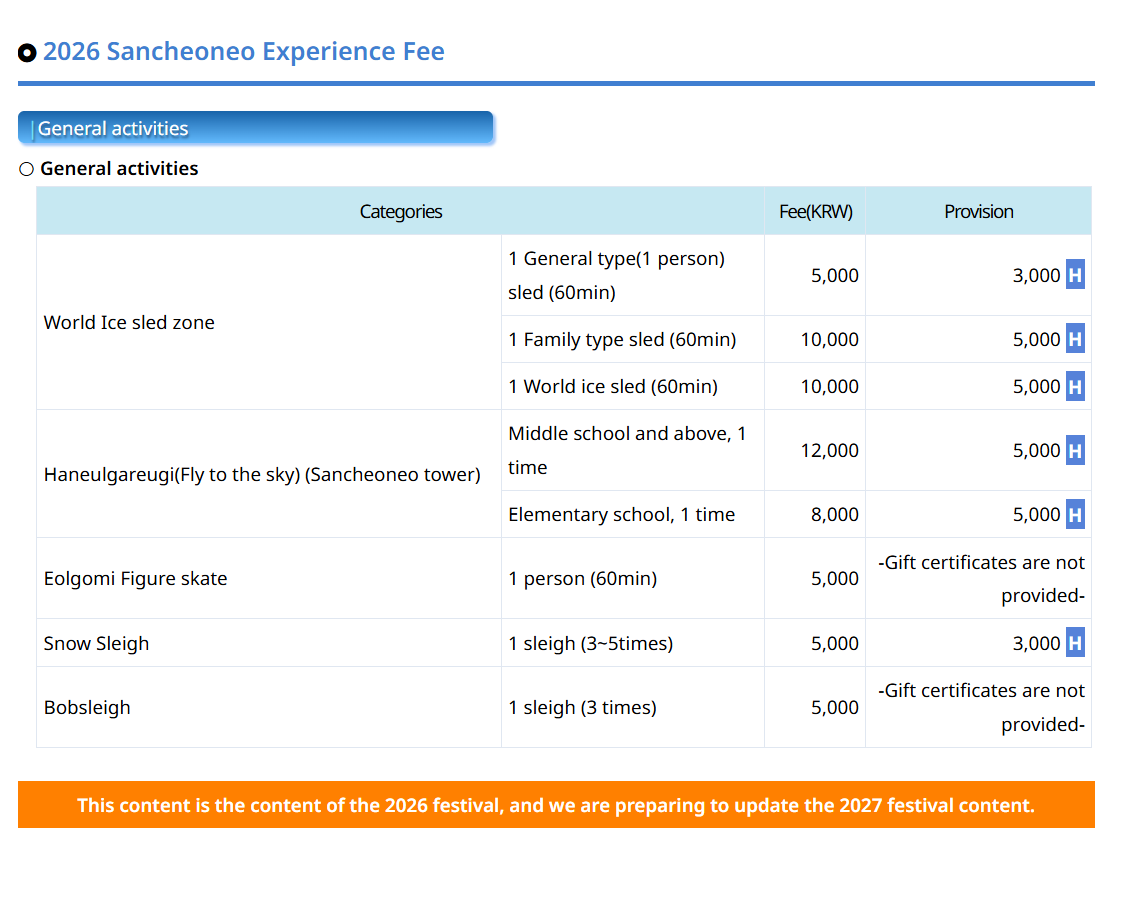Click '1 sleigh (3 times)' cell
Screen dimensions: 1125x913
[x=633, y=708]
